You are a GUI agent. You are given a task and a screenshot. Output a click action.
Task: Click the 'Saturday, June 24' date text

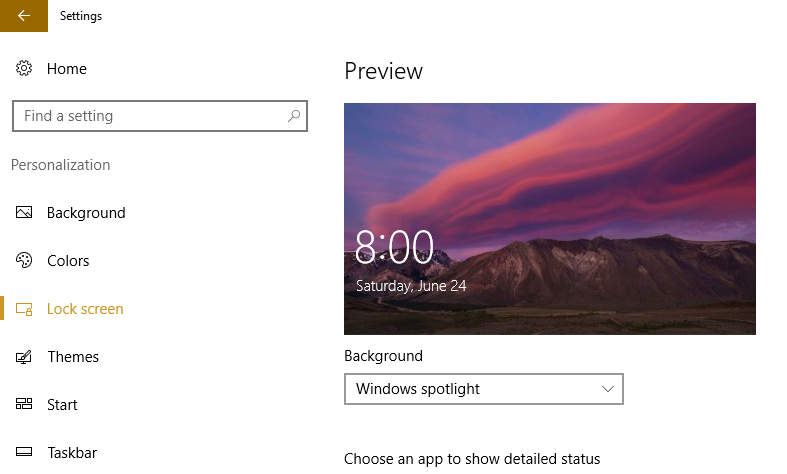tap(411, 286)
